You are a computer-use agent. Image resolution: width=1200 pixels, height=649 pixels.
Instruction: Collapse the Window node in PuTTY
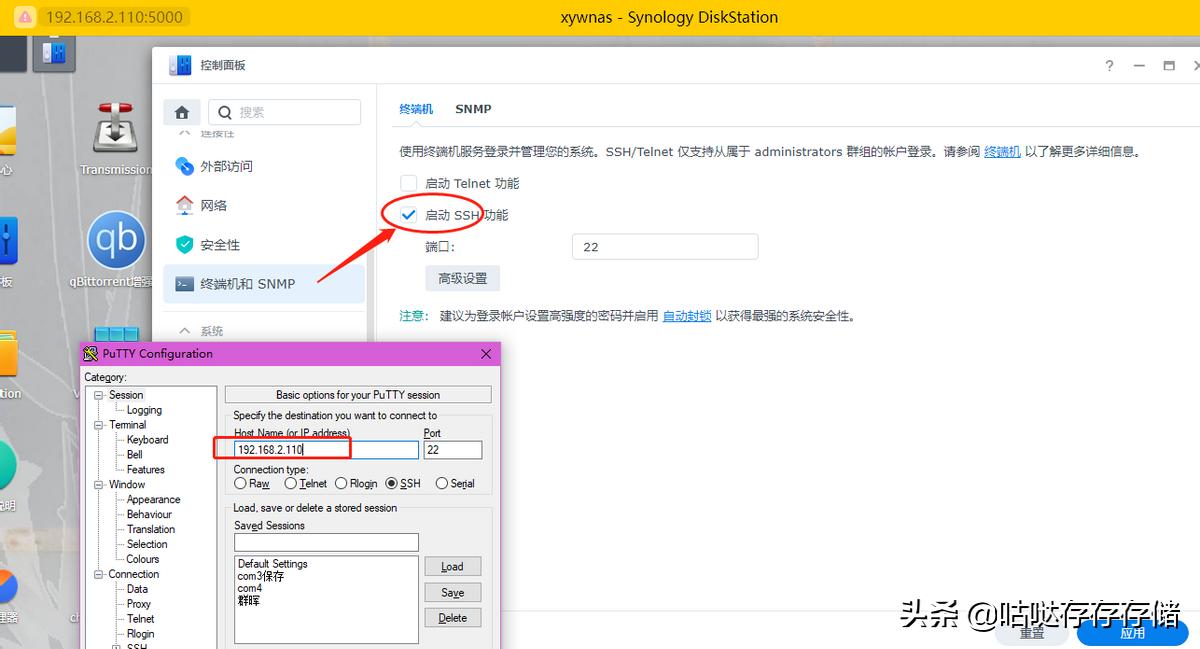[99, 484]
